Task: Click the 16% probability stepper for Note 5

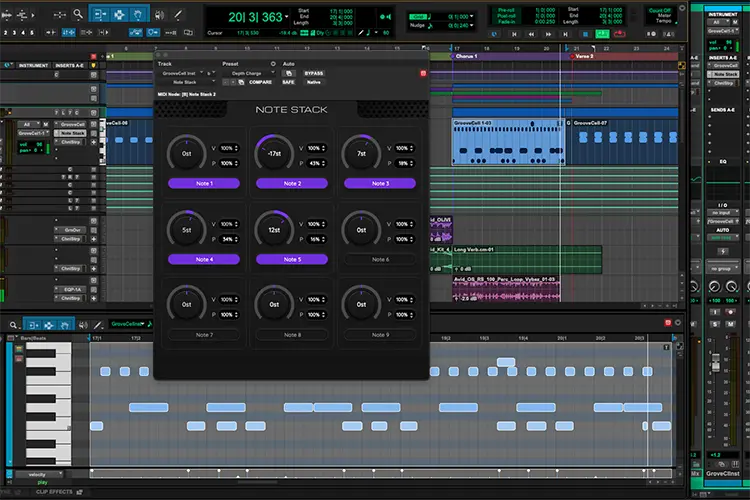Action: tap(316, 239)
